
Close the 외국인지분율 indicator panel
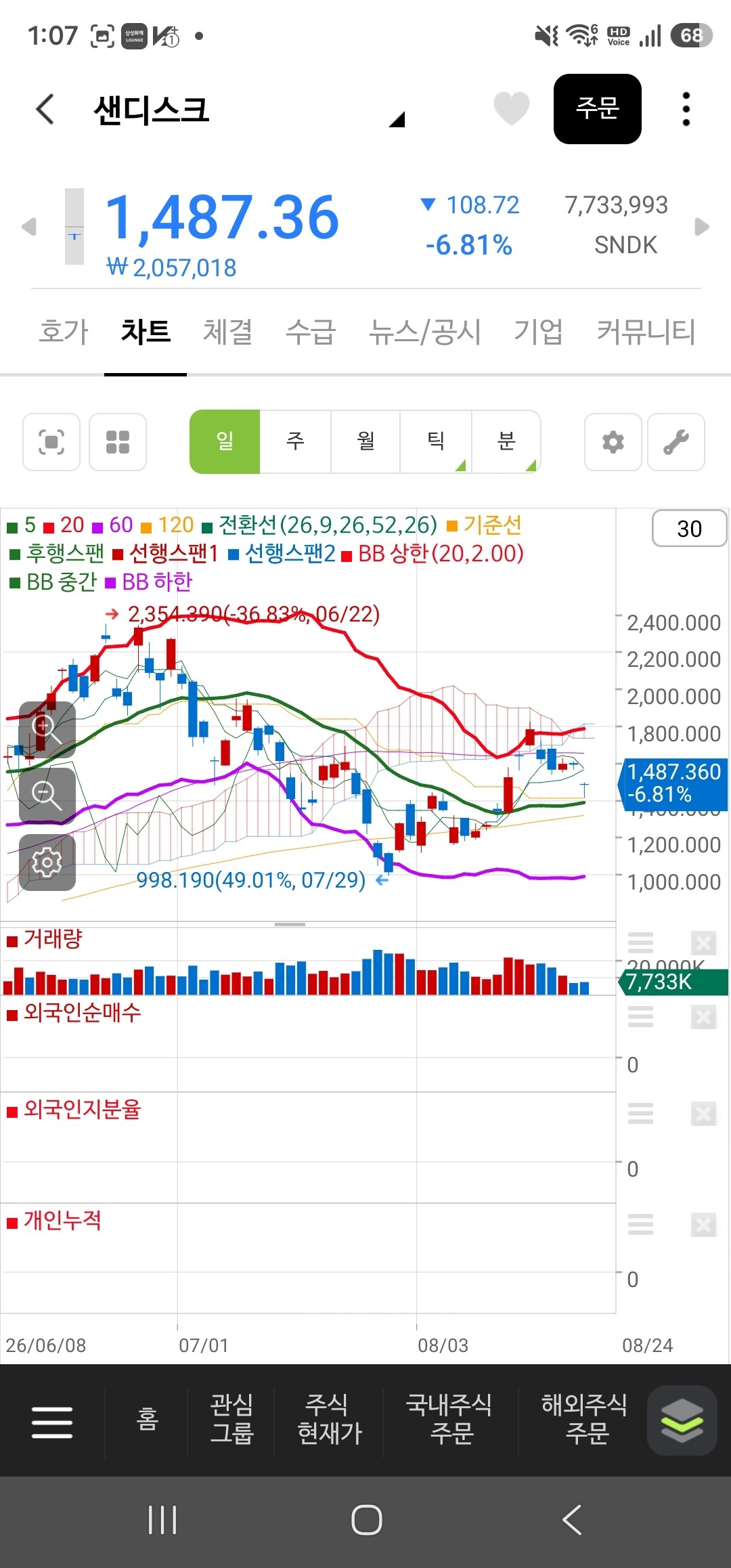tap(703, 1113)
